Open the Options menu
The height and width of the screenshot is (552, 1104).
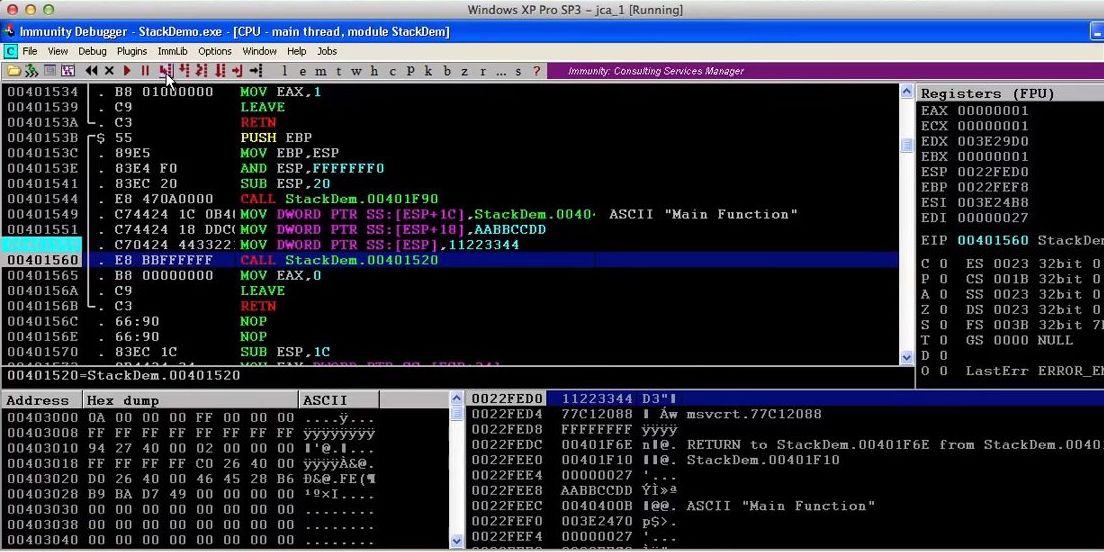215,51
